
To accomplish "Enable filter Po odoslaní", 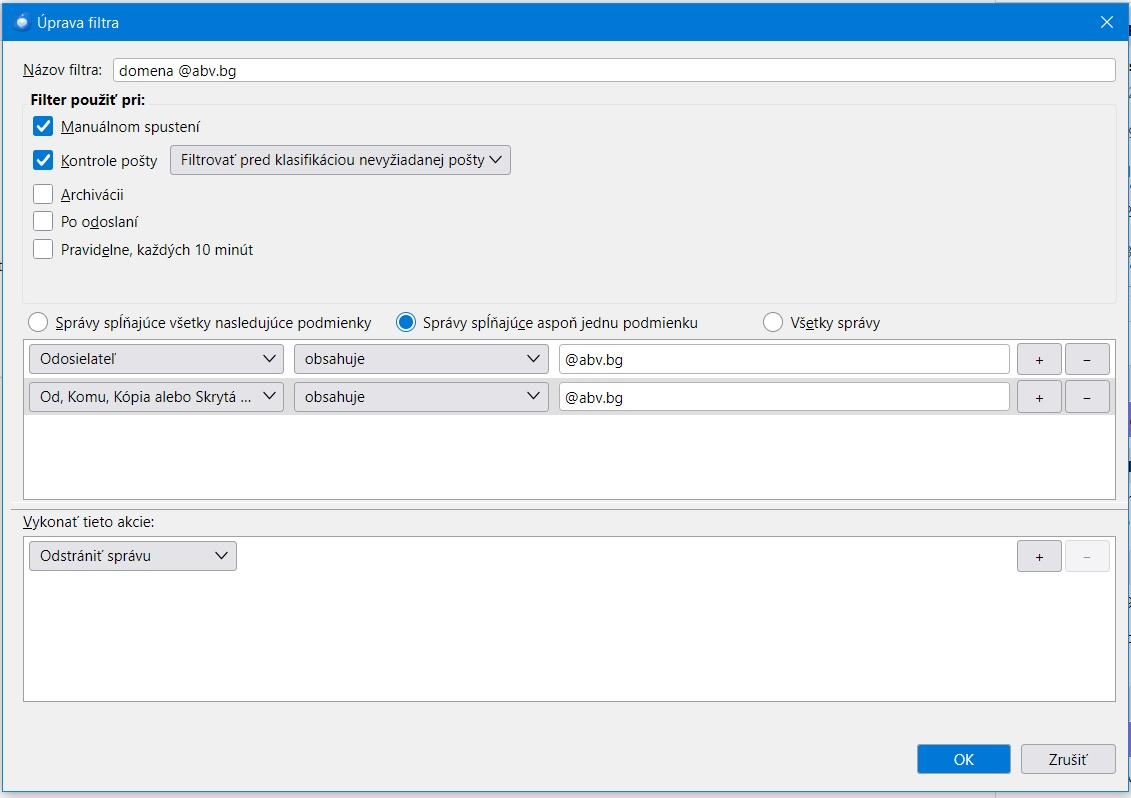I will pos(43,222).
